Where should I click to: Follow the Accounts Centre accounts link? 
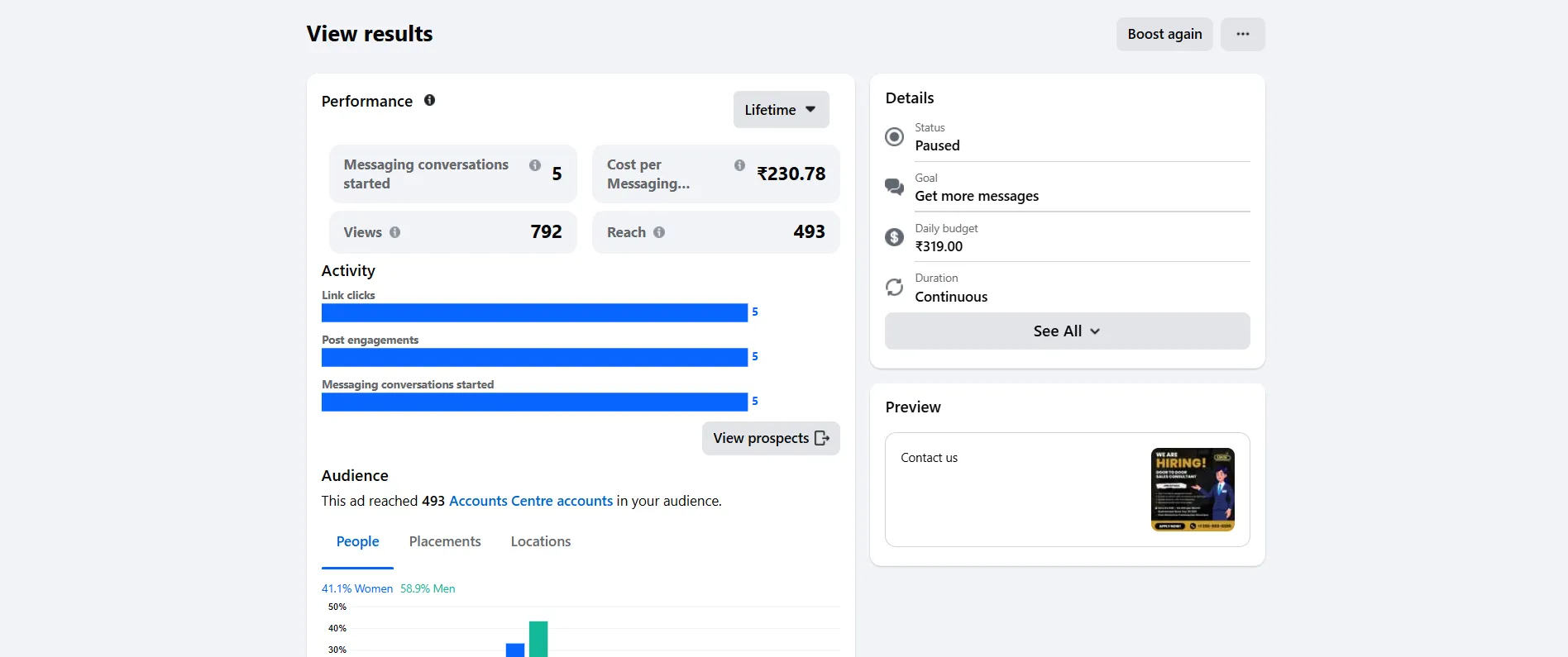click(530, 501)
